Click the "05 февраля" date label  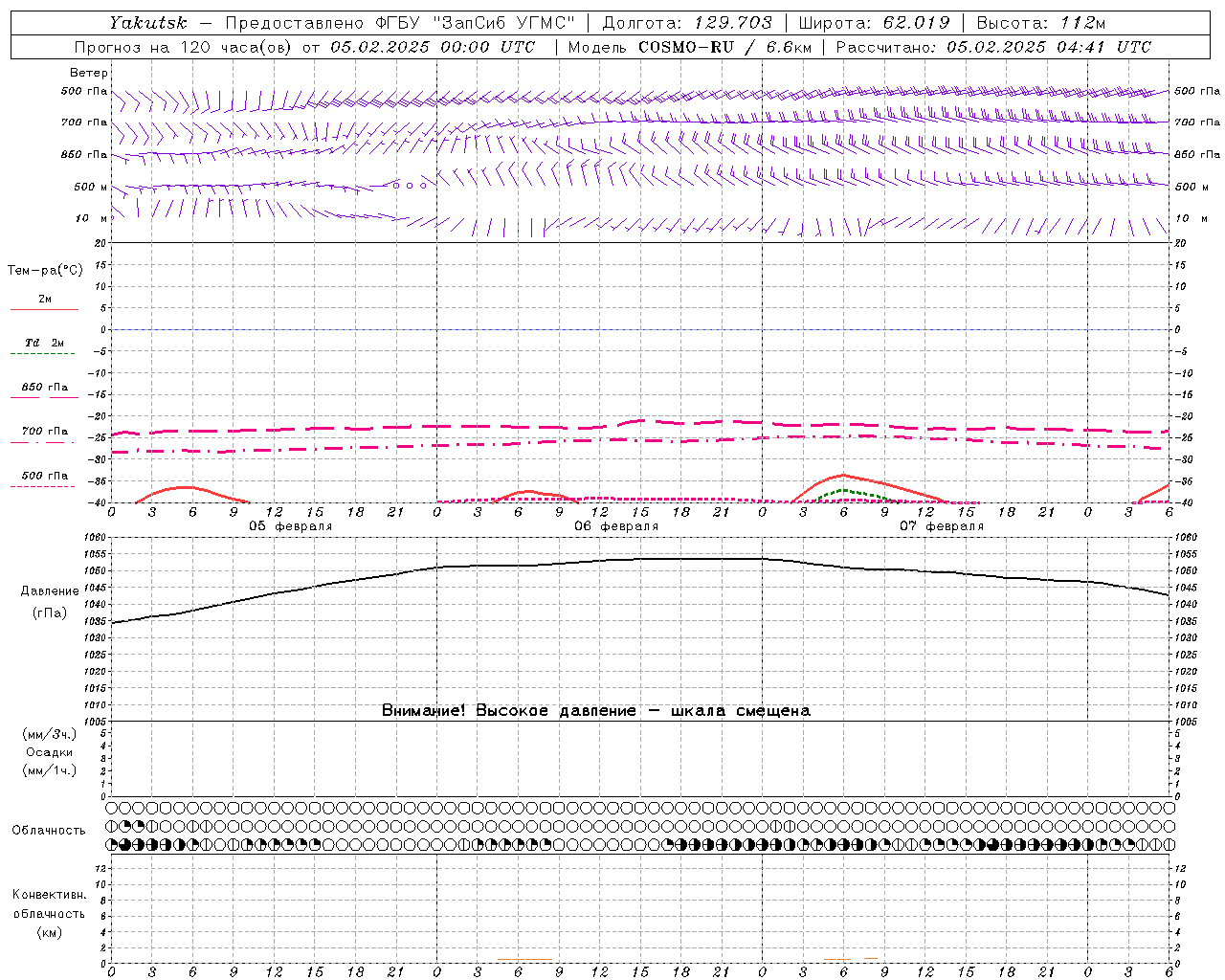click(x=291, y=526)
